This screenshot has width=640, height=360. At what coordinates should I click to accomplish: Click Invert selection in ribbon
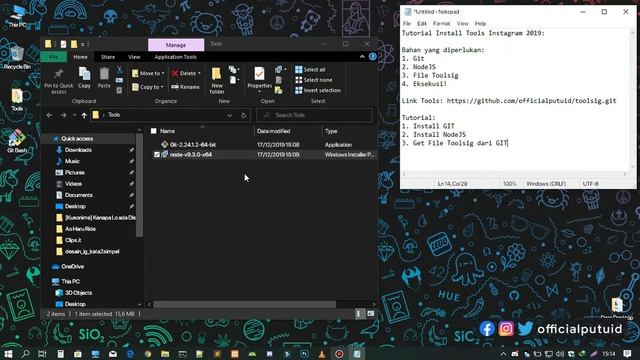pos(318,90)
